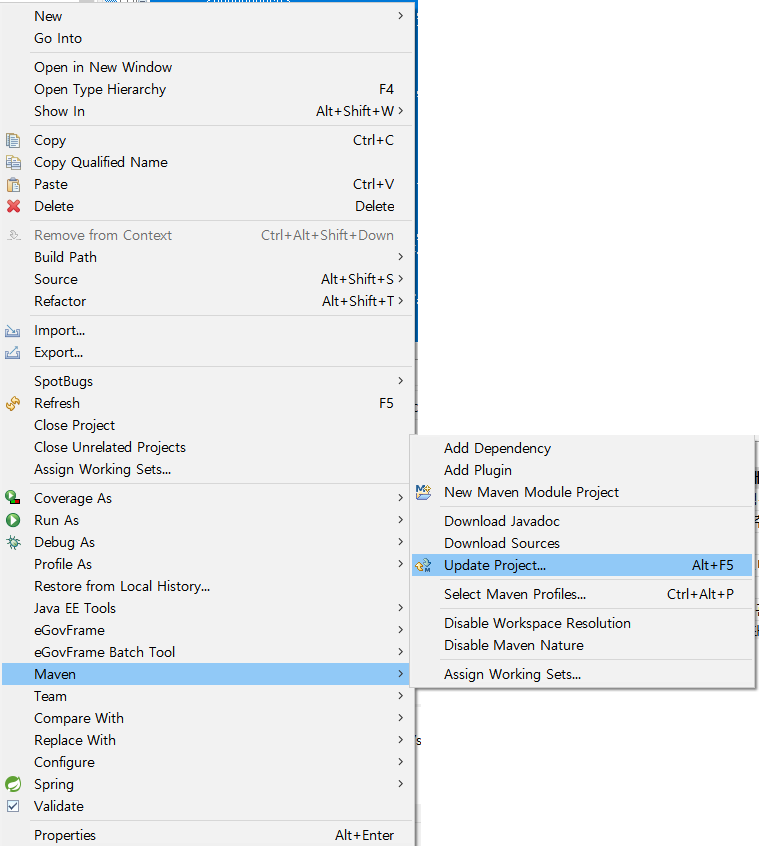This screenshot has width=759, height=846.
Task: Expand the Refactor submenu arrow
Action: click(x=400, y=301)
